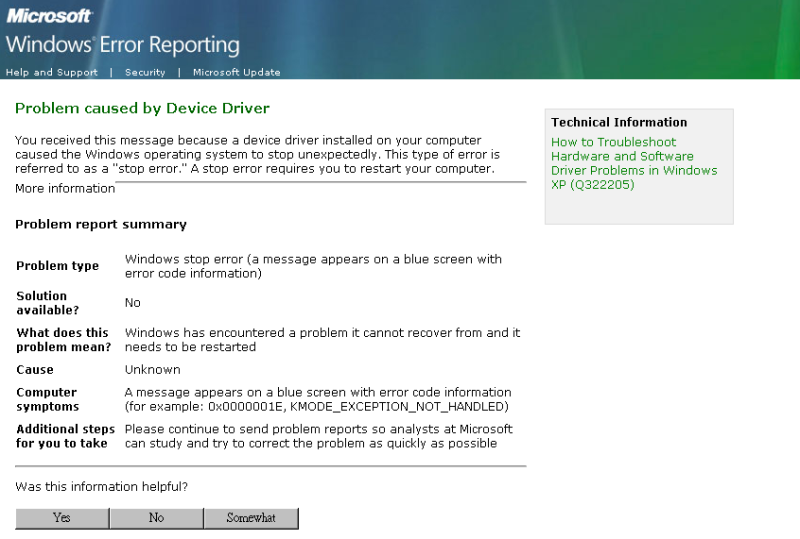Click the Technical Information heading
800x539 pixels.
[x=619, y=122]
